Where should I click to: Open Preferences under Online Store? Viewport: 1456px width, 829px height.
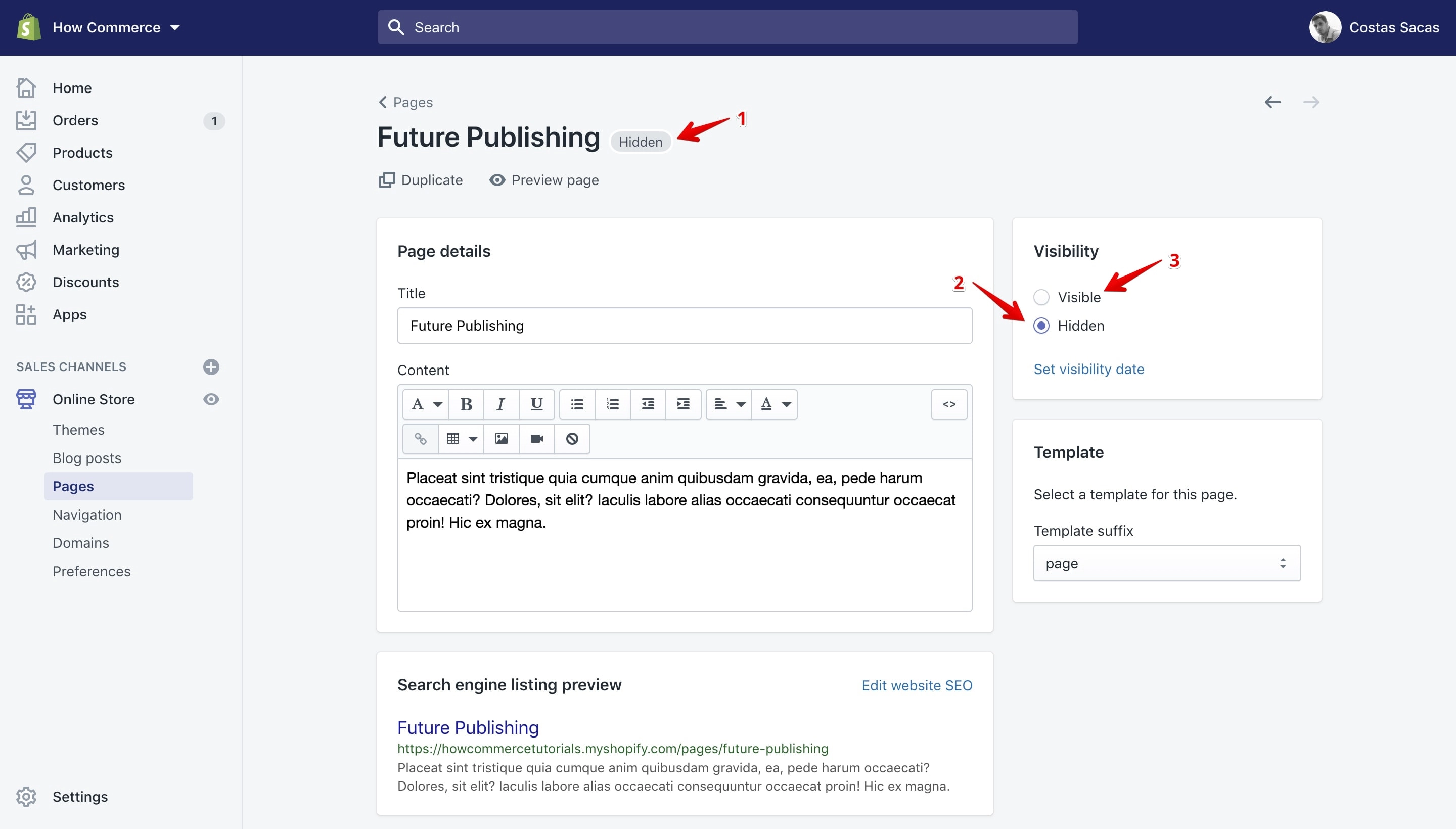[92, 571]
